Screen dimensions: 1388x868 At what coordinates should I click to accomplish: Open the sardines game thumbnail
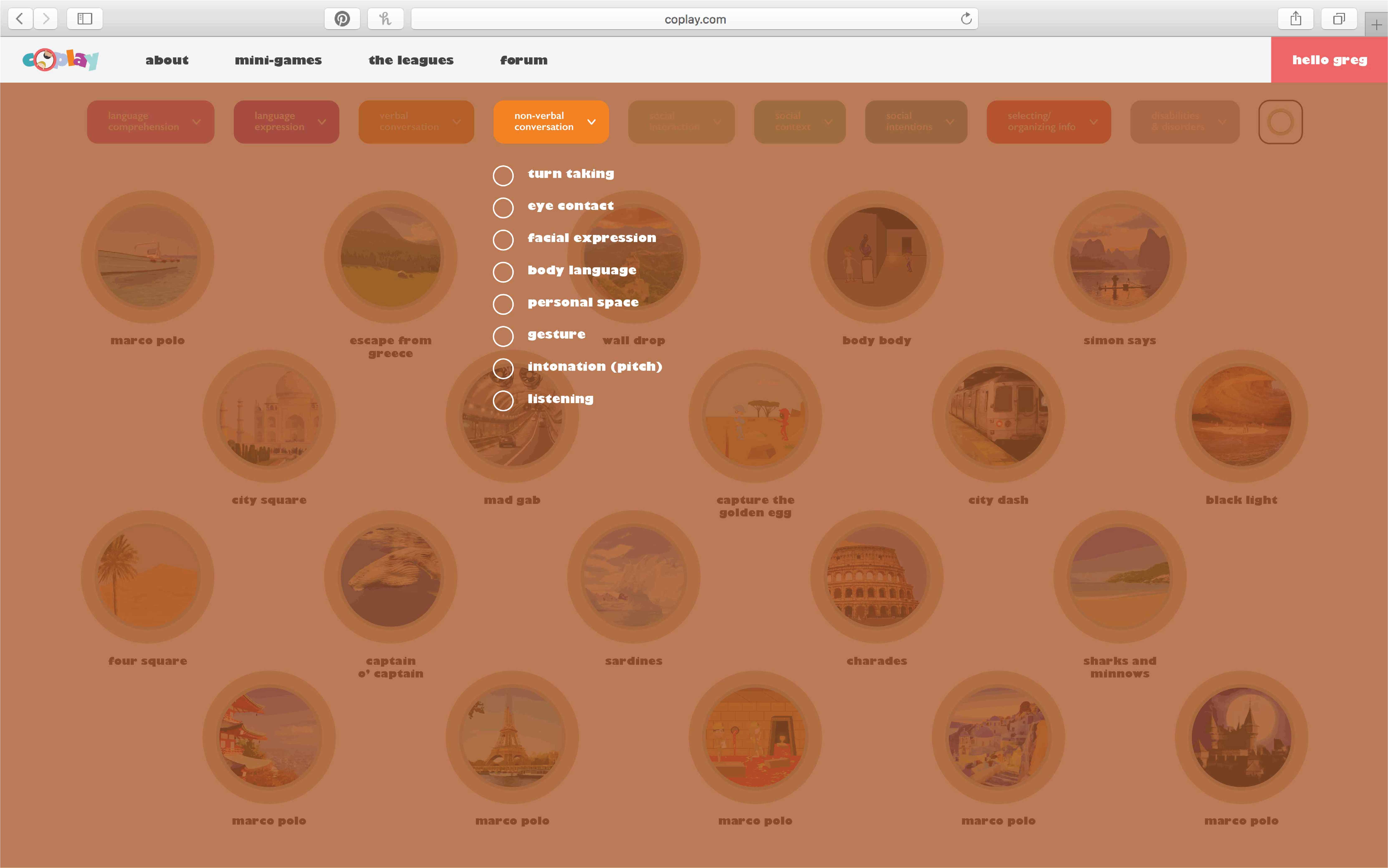633,577
